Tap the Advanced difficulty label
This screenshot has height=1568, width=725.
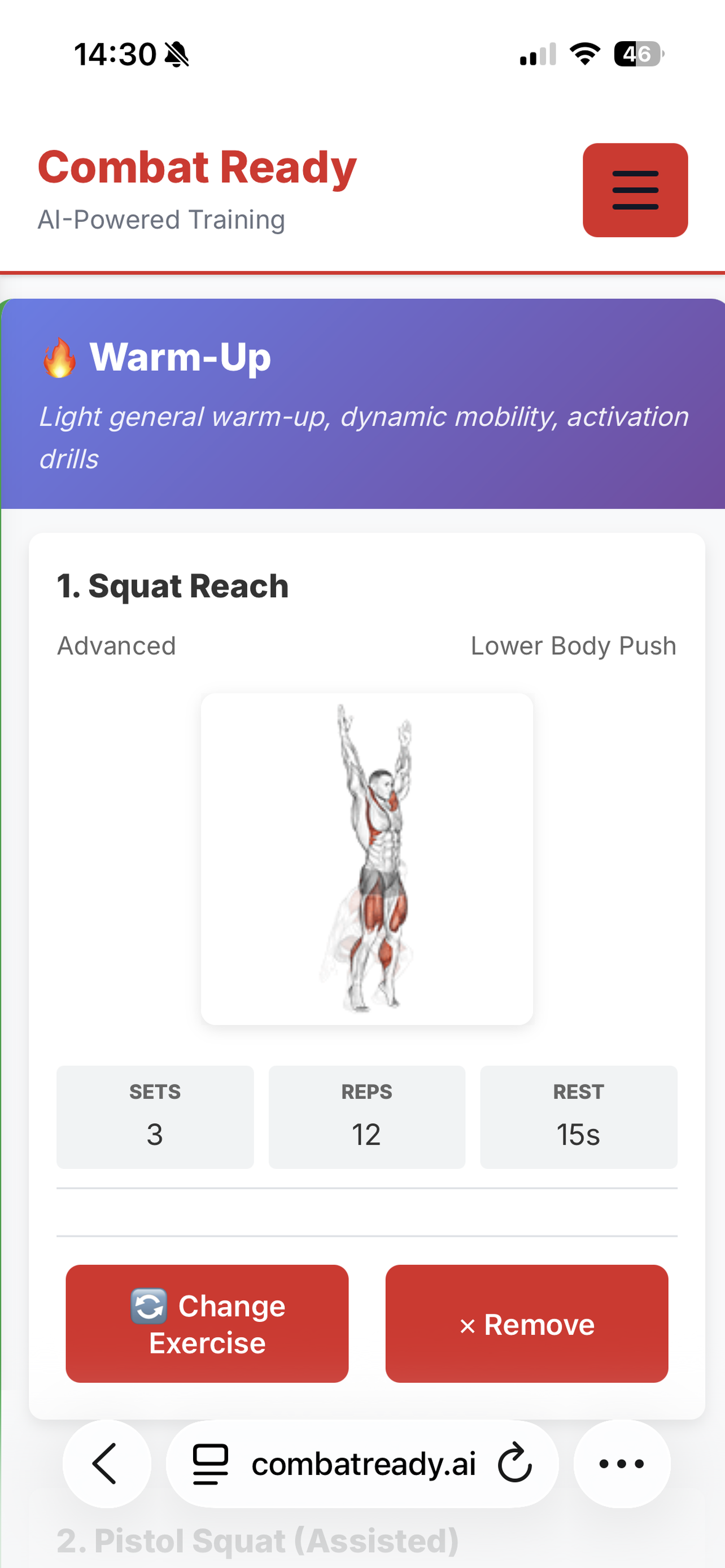click(116, 646)
